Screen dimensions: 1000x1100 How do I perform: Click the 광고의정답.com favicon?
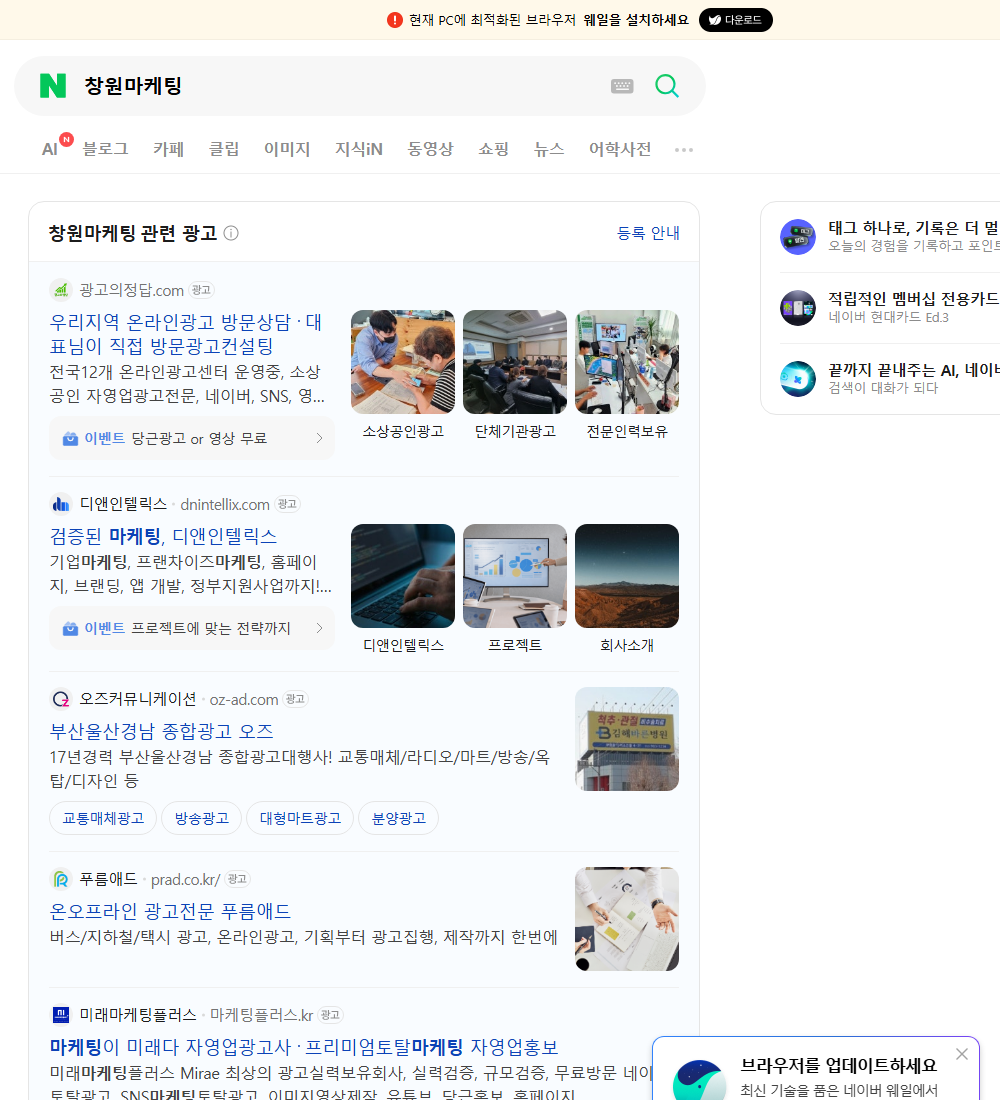click(x=61, y=290)
